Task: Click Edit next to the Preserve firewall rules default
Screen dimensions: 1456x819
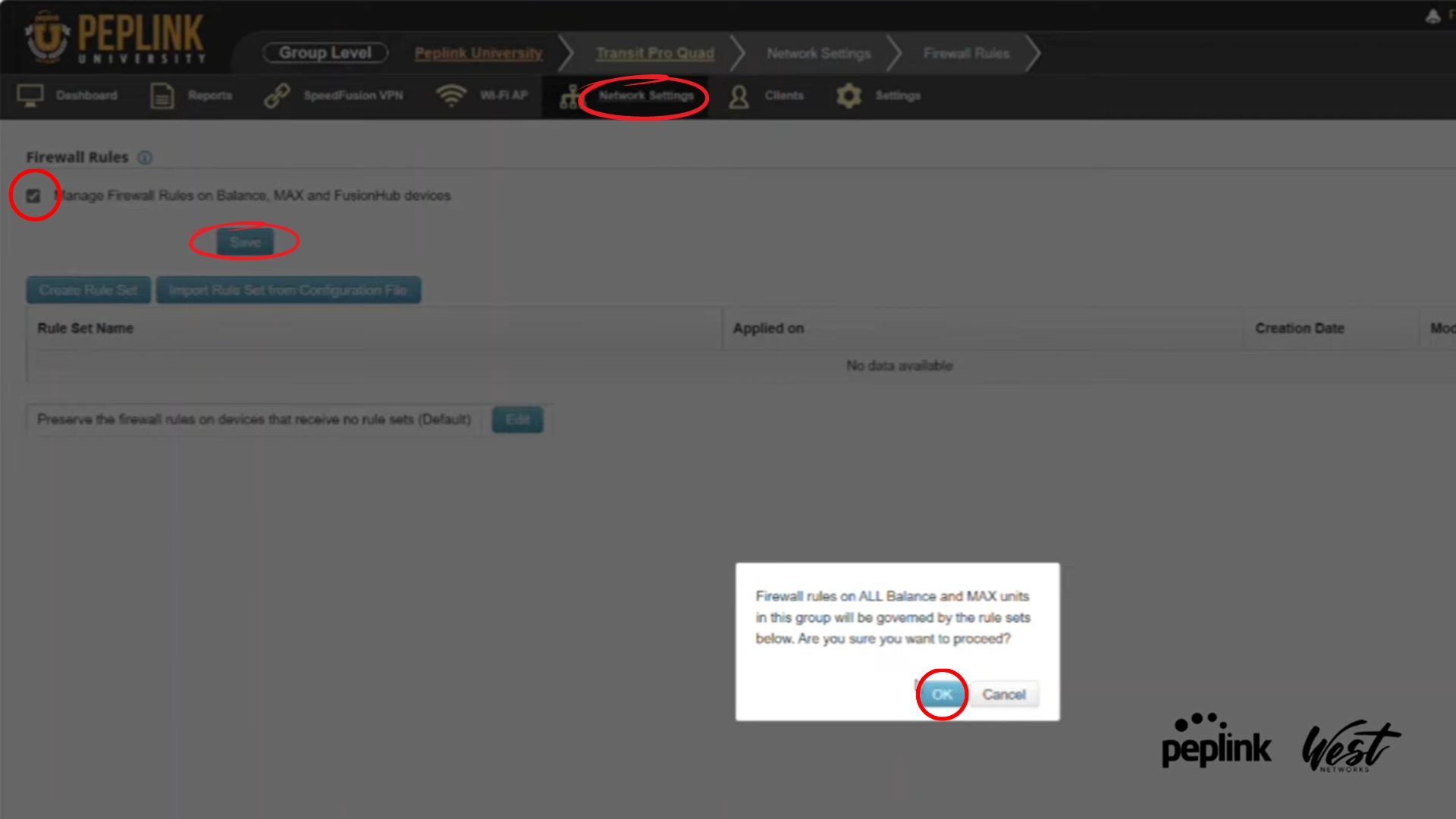Action: pyautogui.click(x=517, y=419)
